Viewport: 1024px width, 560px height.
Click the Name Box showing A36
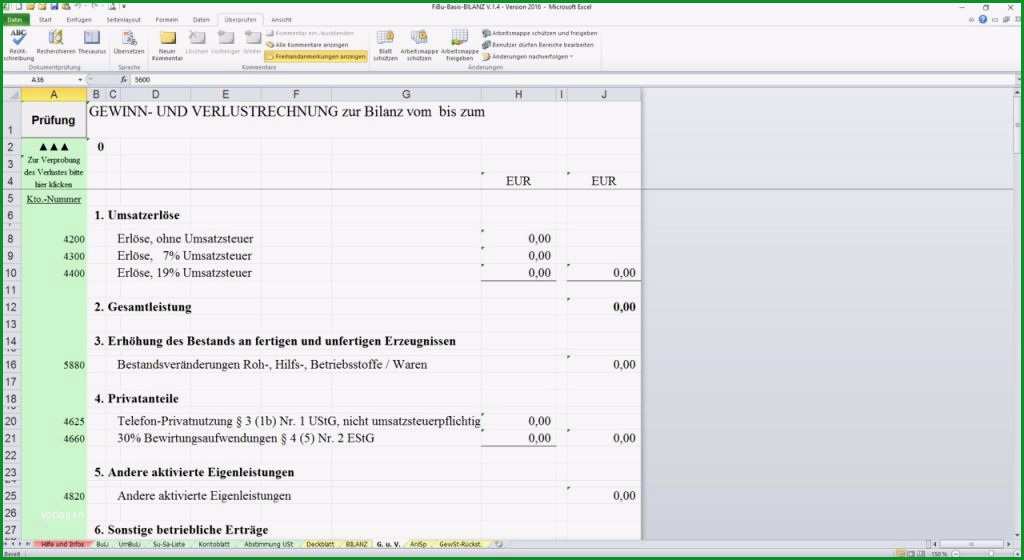[39, 80]
